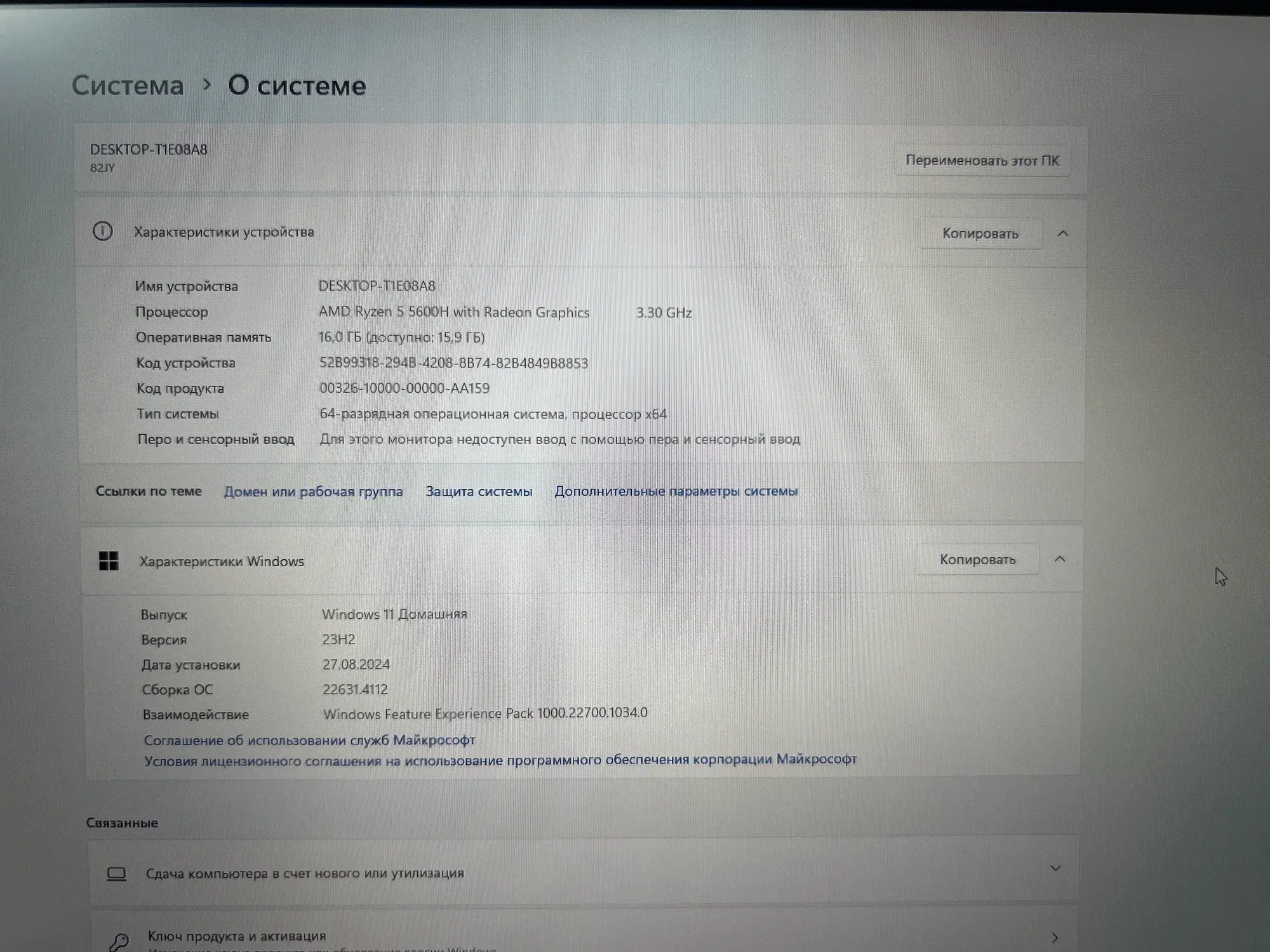Open Домен или рабочая группа link
This screenshot has height=952, width=1270.
tap(313, 492)
